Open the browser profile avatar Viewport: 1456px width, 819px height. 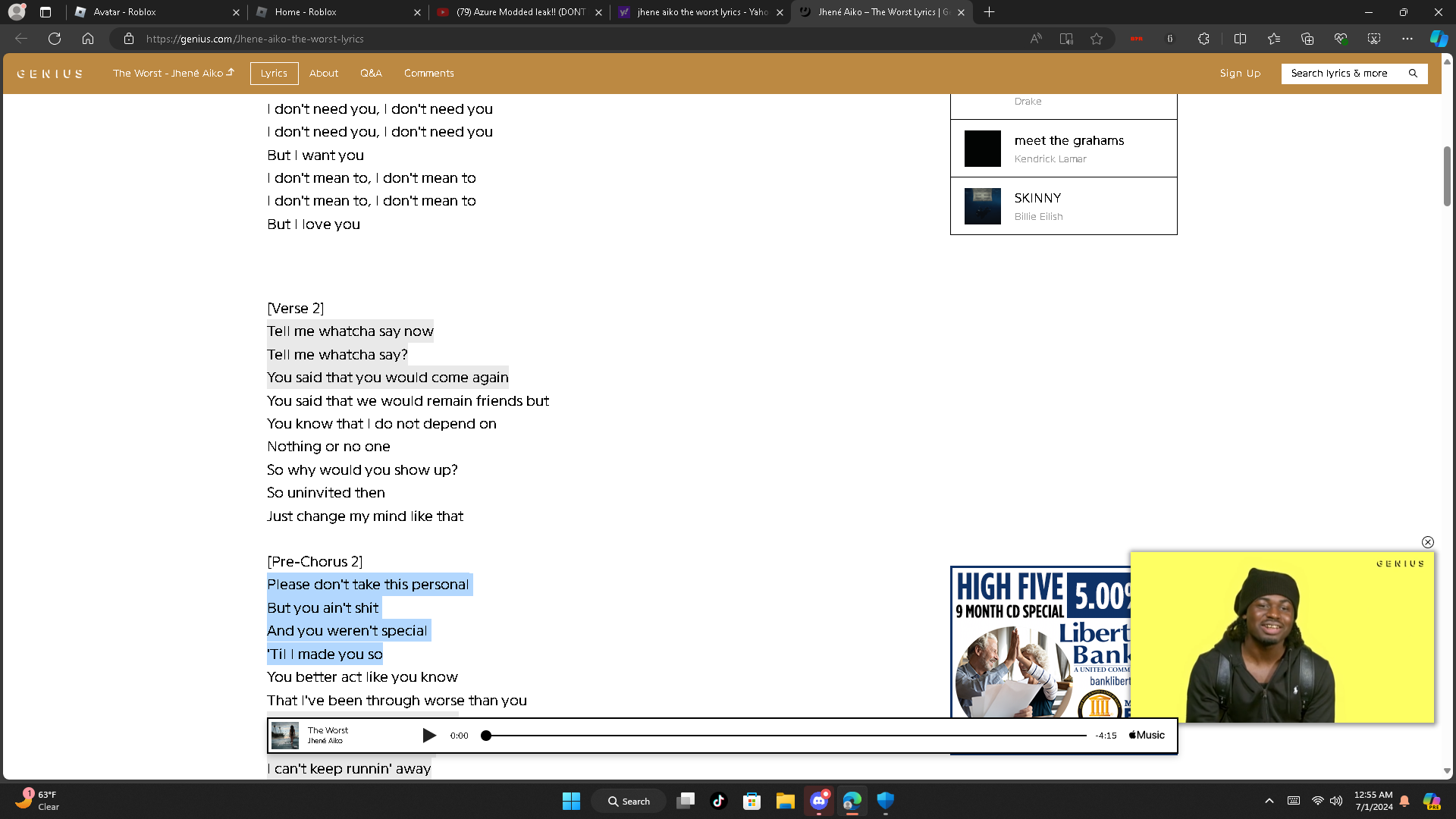[x=17, y=12]
